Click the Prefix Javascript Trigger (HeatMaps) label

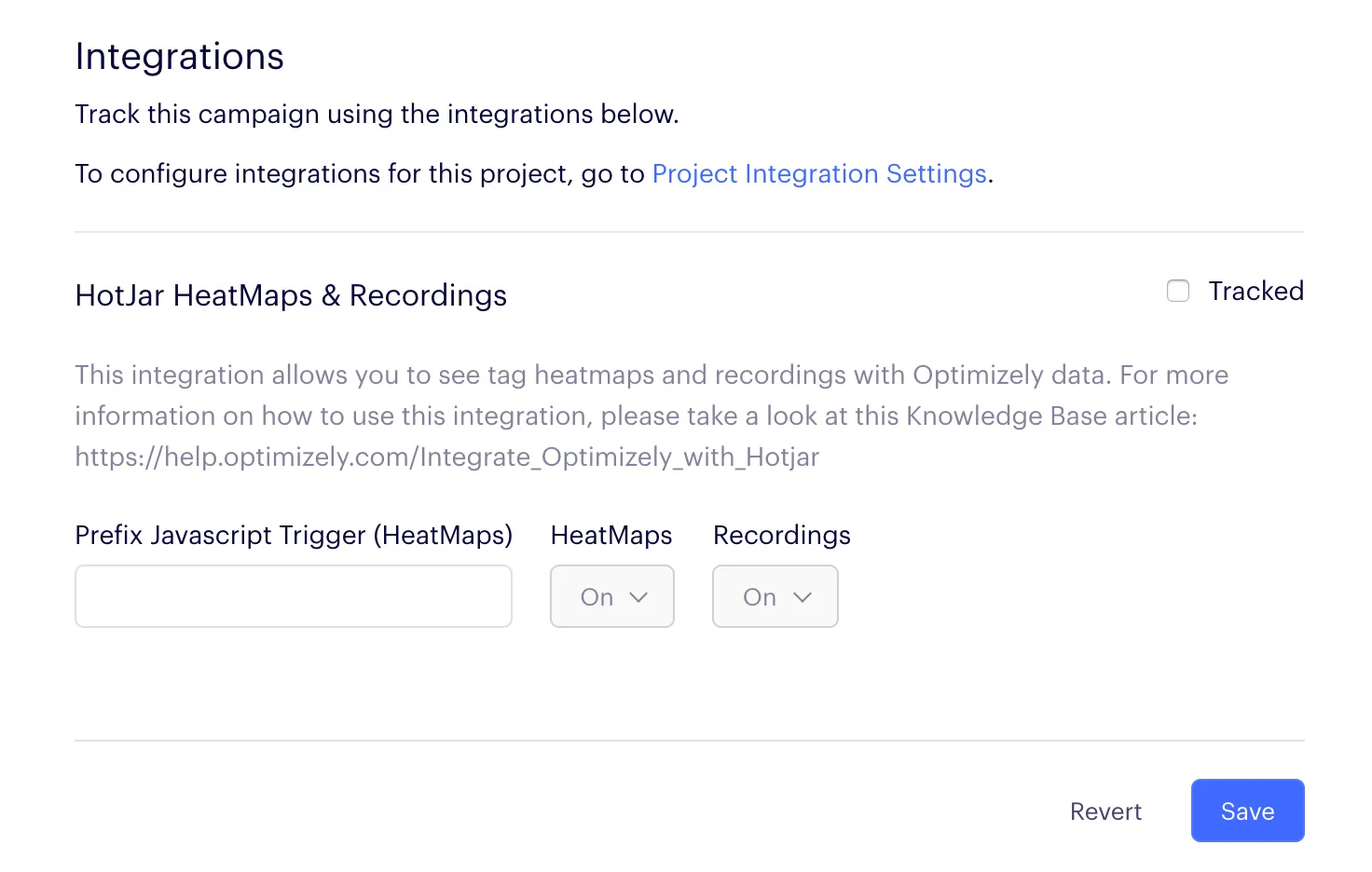[294, 536]
